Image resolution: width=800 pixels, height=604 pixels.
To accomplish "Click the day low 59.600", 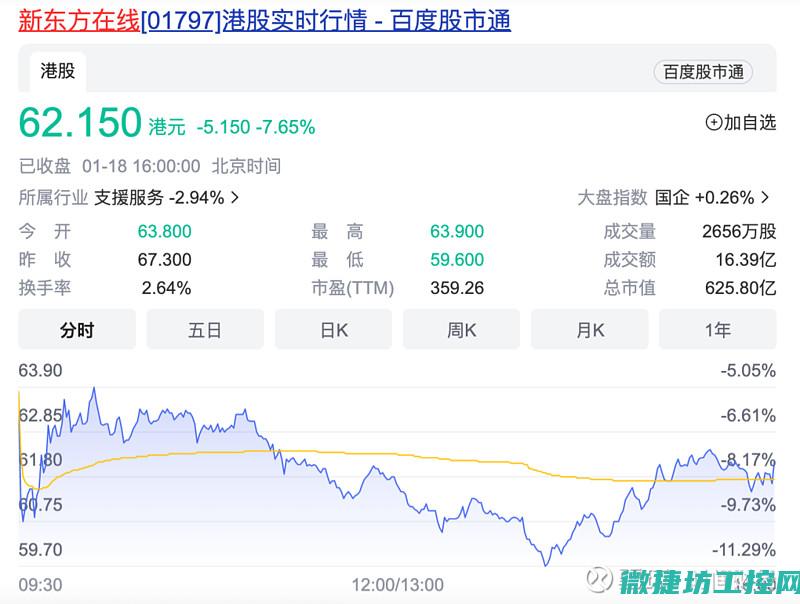I will (x=457, y=260).
